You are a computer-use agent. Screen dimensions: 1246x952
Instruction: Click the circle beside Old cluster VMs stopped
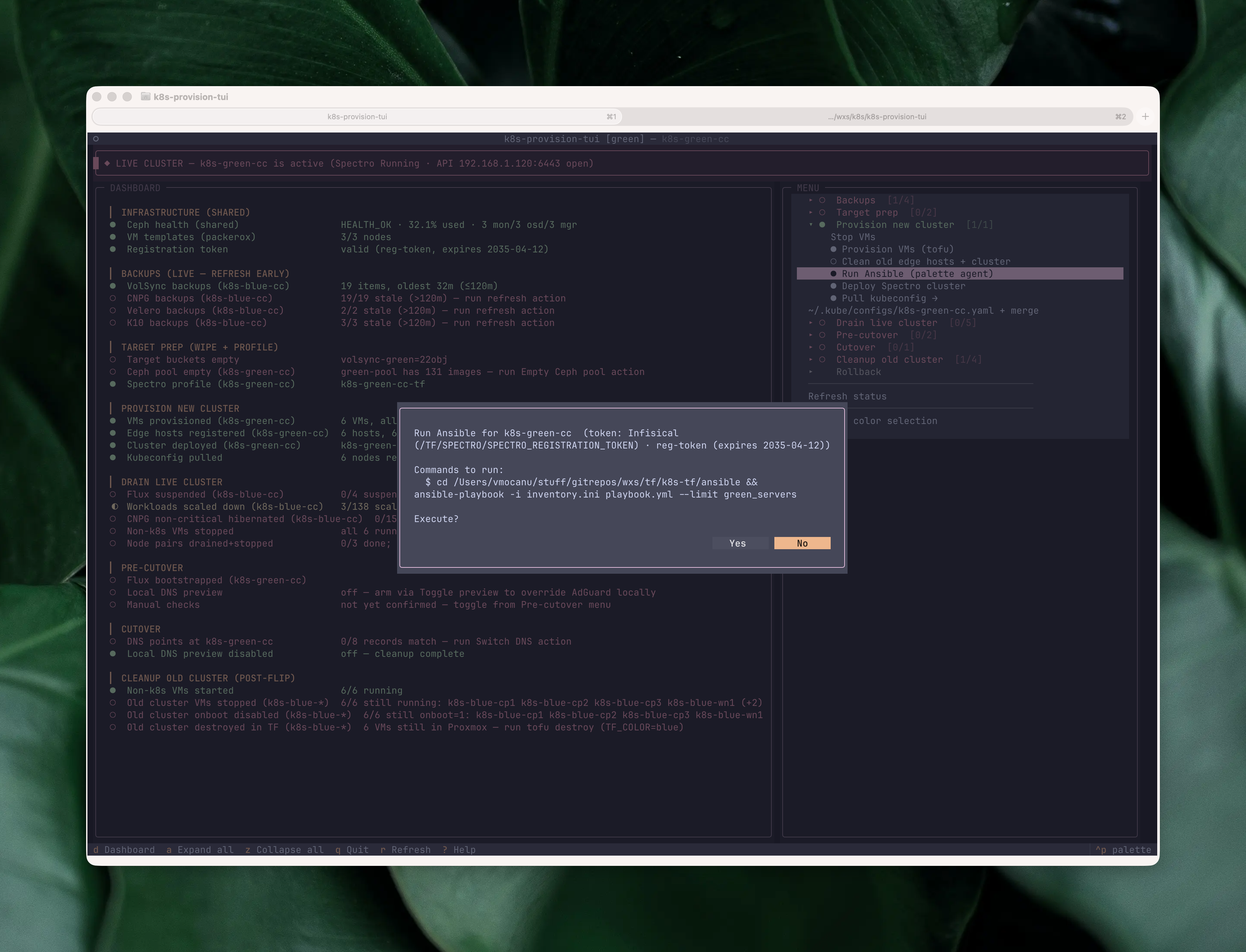tap(113, 703)
